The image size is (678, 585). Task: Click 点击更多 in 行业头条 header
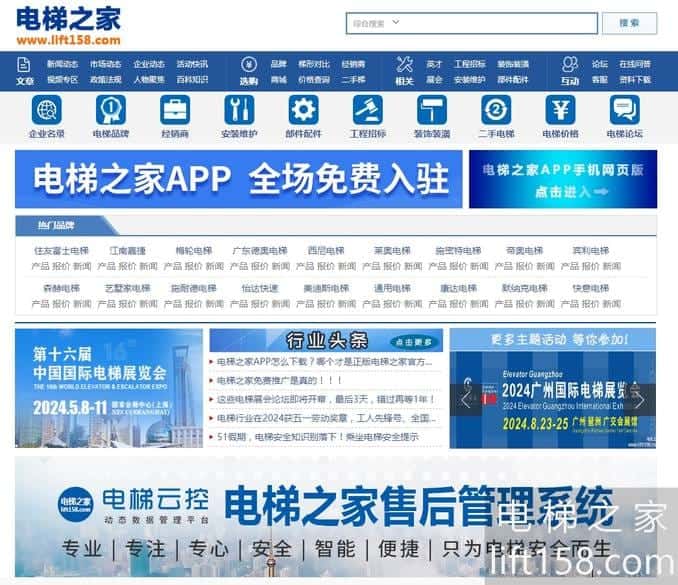413,342
